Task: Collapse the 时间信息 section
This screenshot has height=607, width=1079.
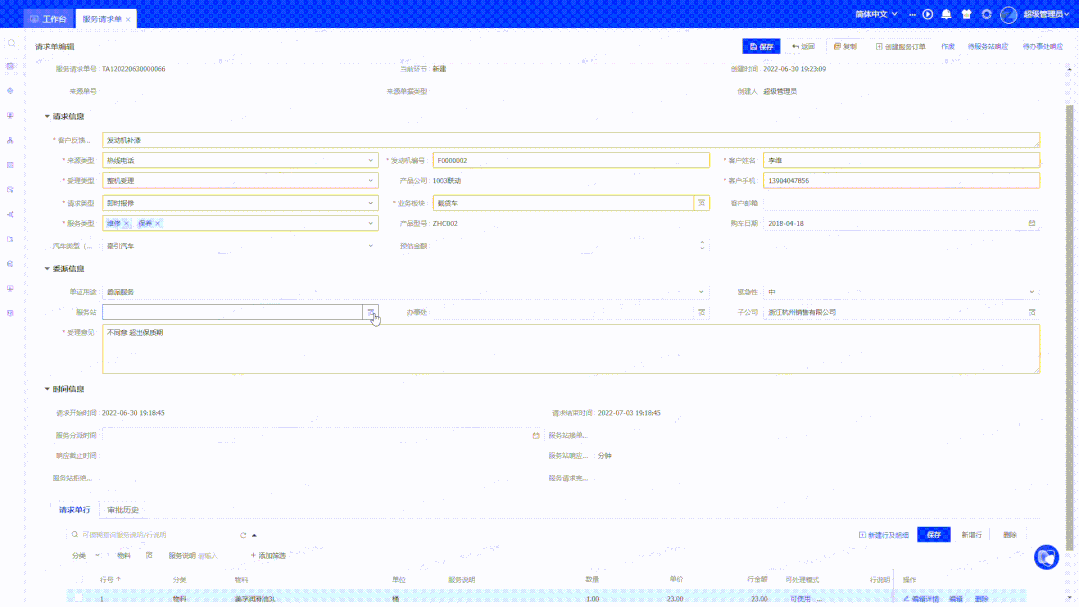Action: click(x=47, y=389)
